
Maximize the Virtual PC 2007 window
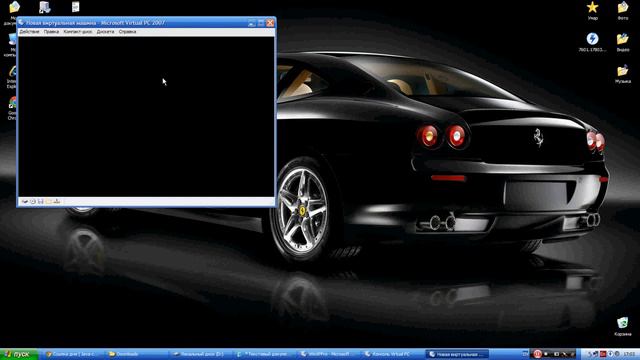pos(261,23)
